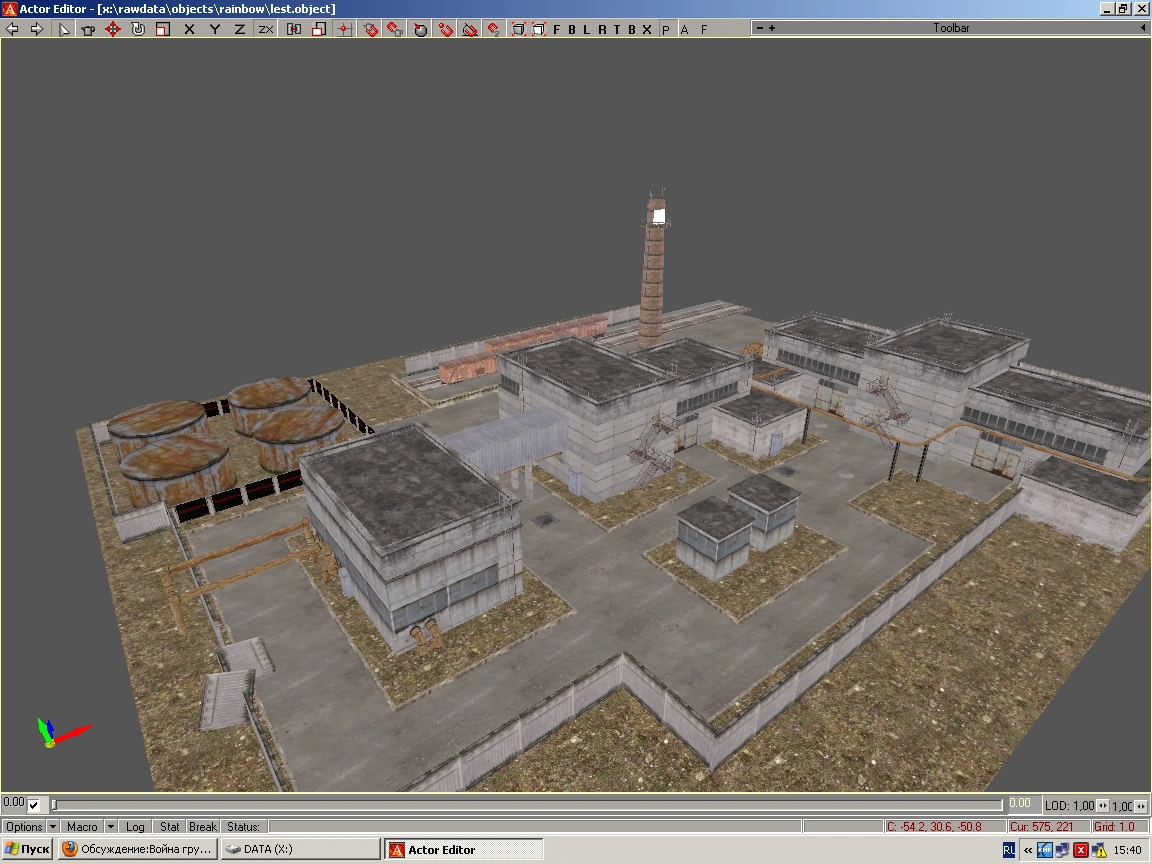Screen dimensions: 1152x864
Task: Toggle Z axis constraint
Action: [x=240, y=29]
